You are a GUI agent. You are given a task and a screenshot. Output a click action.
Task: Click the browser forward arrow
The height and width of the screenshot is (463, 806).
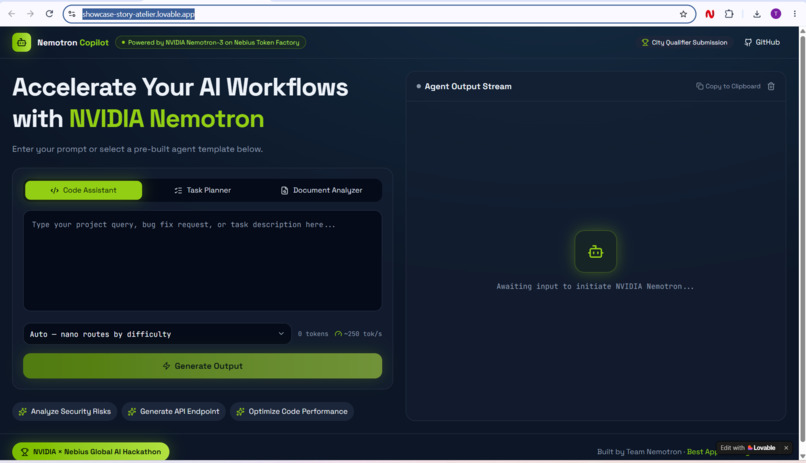click(30, 14)
